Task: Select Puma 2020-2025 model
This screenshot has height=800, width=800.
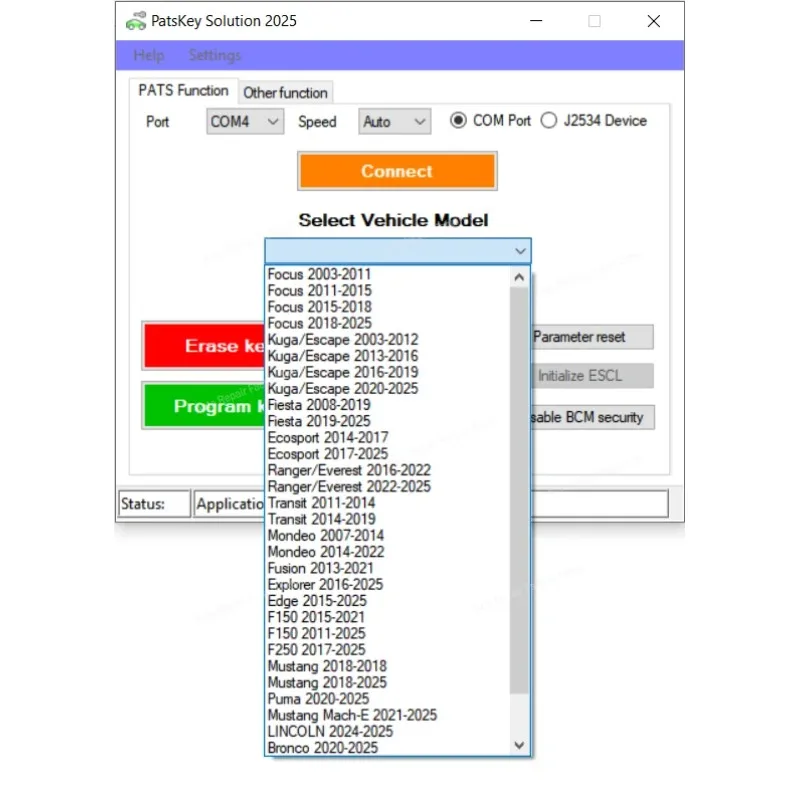Action: 388,699
